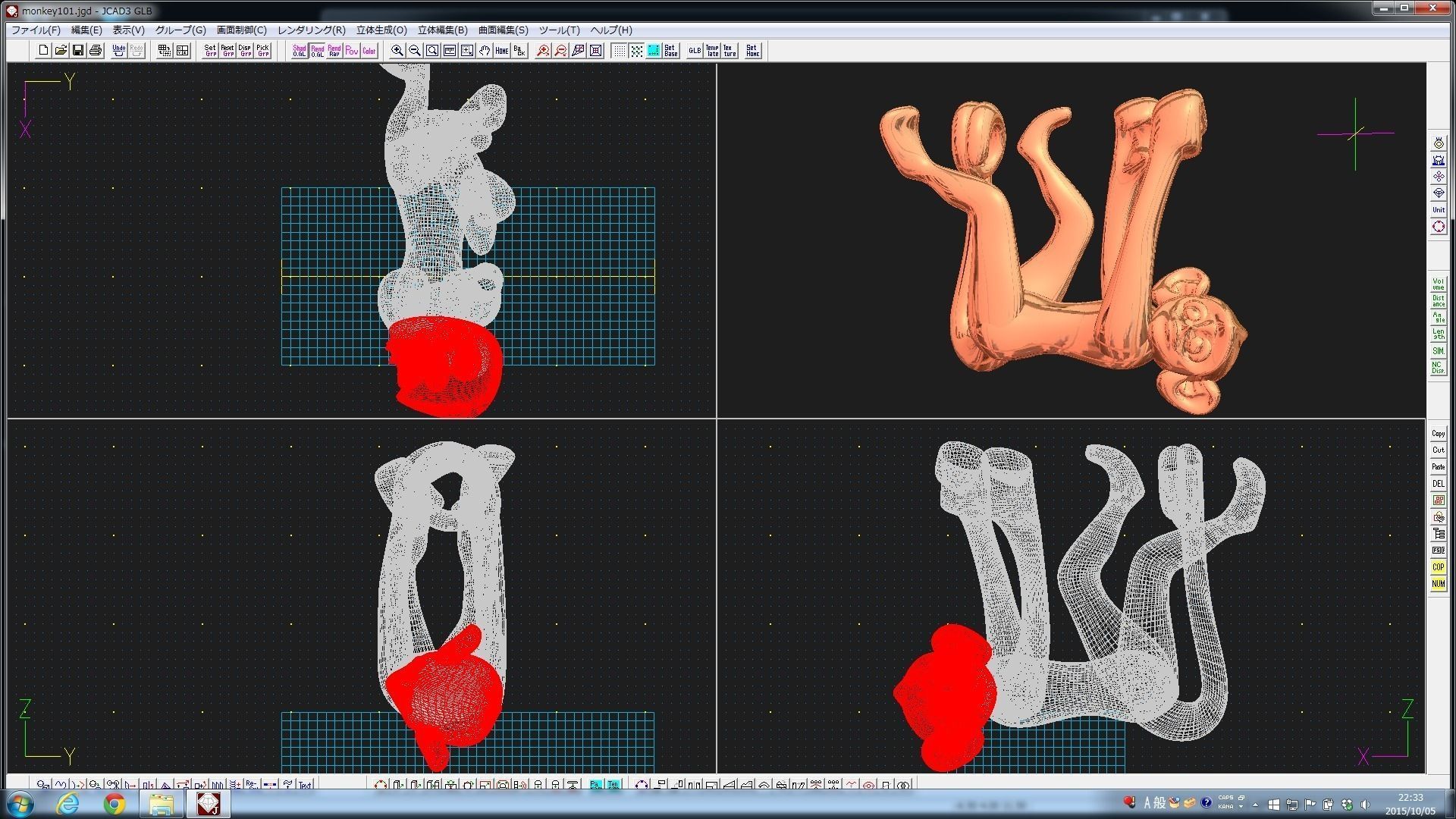Open Google Chrome from the taskbar
The height and width of the screenshot is (819, 1456).
(x=115, y=804)
